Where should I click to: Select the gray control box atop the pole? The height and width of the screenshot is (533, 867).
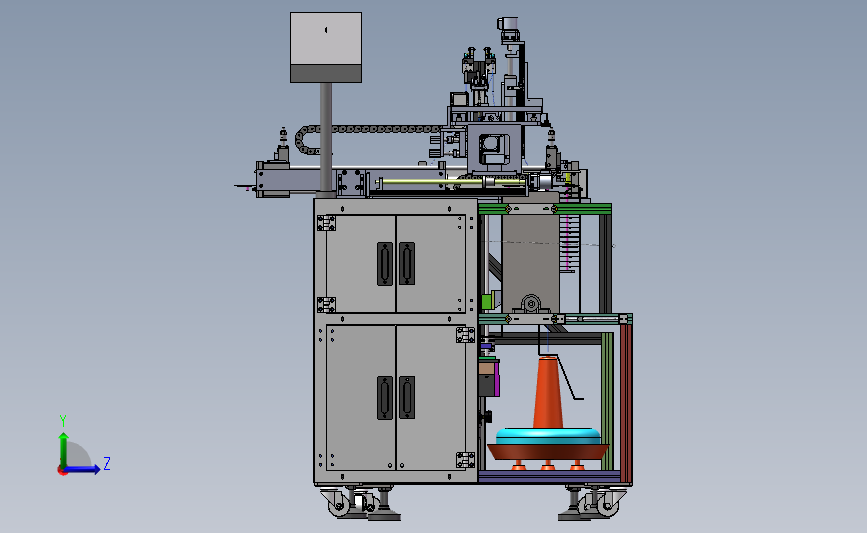pos(326,48)
